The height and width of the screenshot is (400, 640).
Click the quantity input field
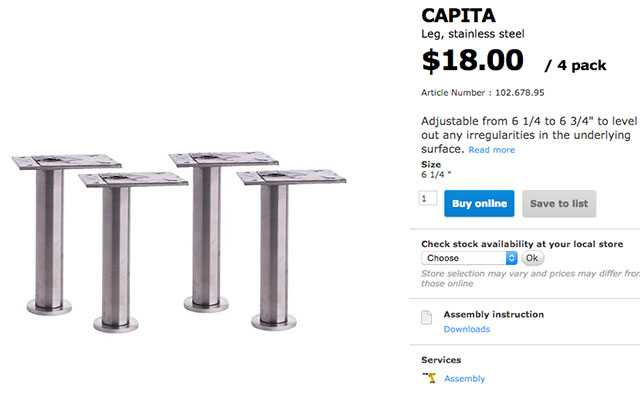[428, 198]
